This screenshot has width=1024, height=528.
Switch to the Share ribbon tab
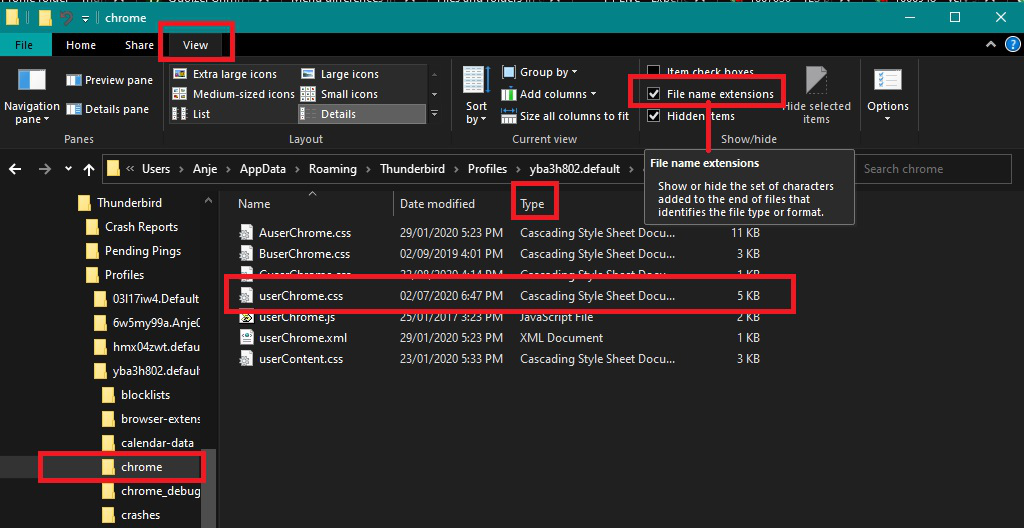[x=139, y=45]
